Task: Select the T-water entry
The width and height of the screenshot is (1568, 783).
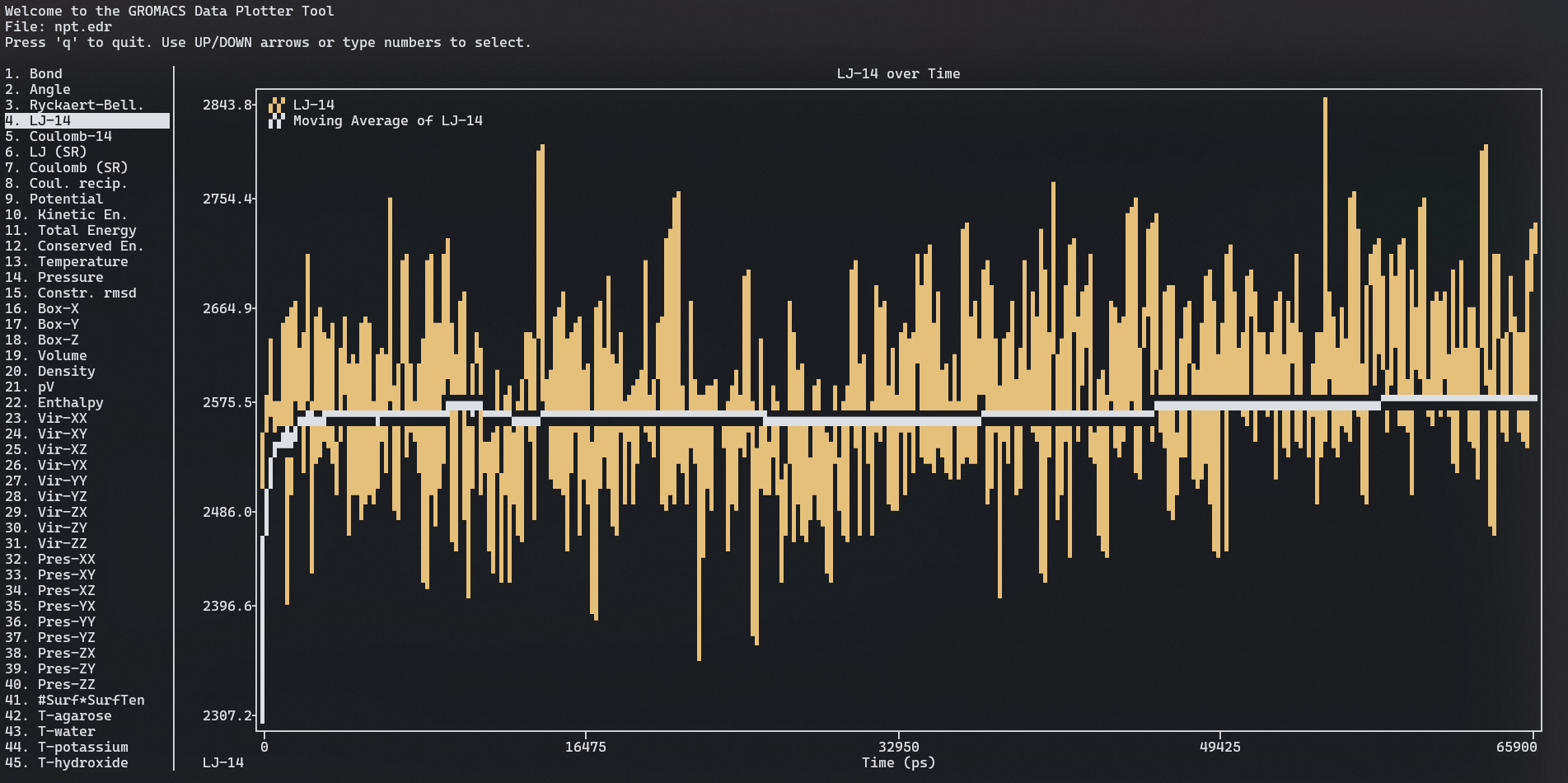Action: point(50,731)
